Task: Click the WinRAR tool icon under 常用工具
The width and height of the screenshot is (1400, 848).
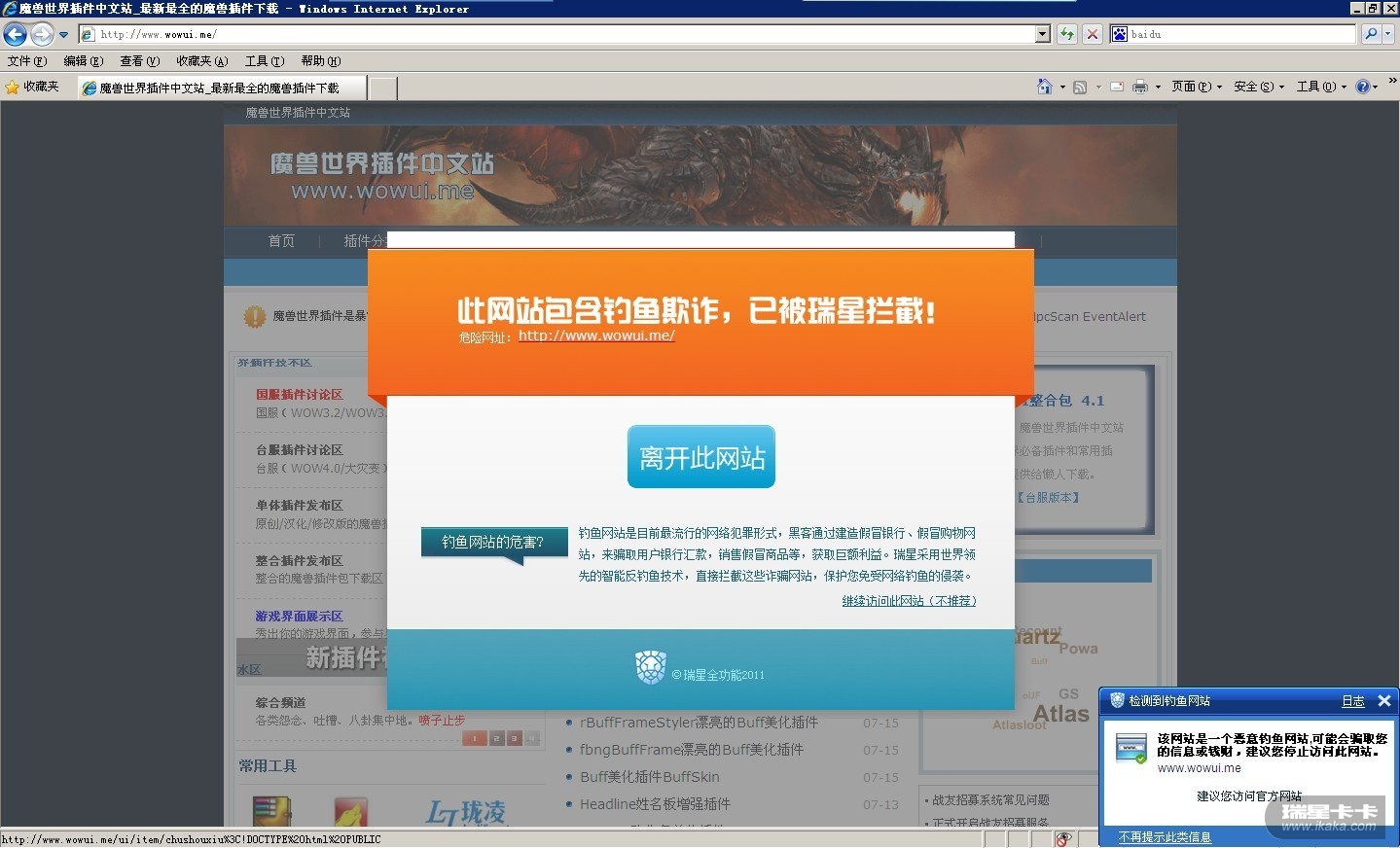Action: point(271,811)
